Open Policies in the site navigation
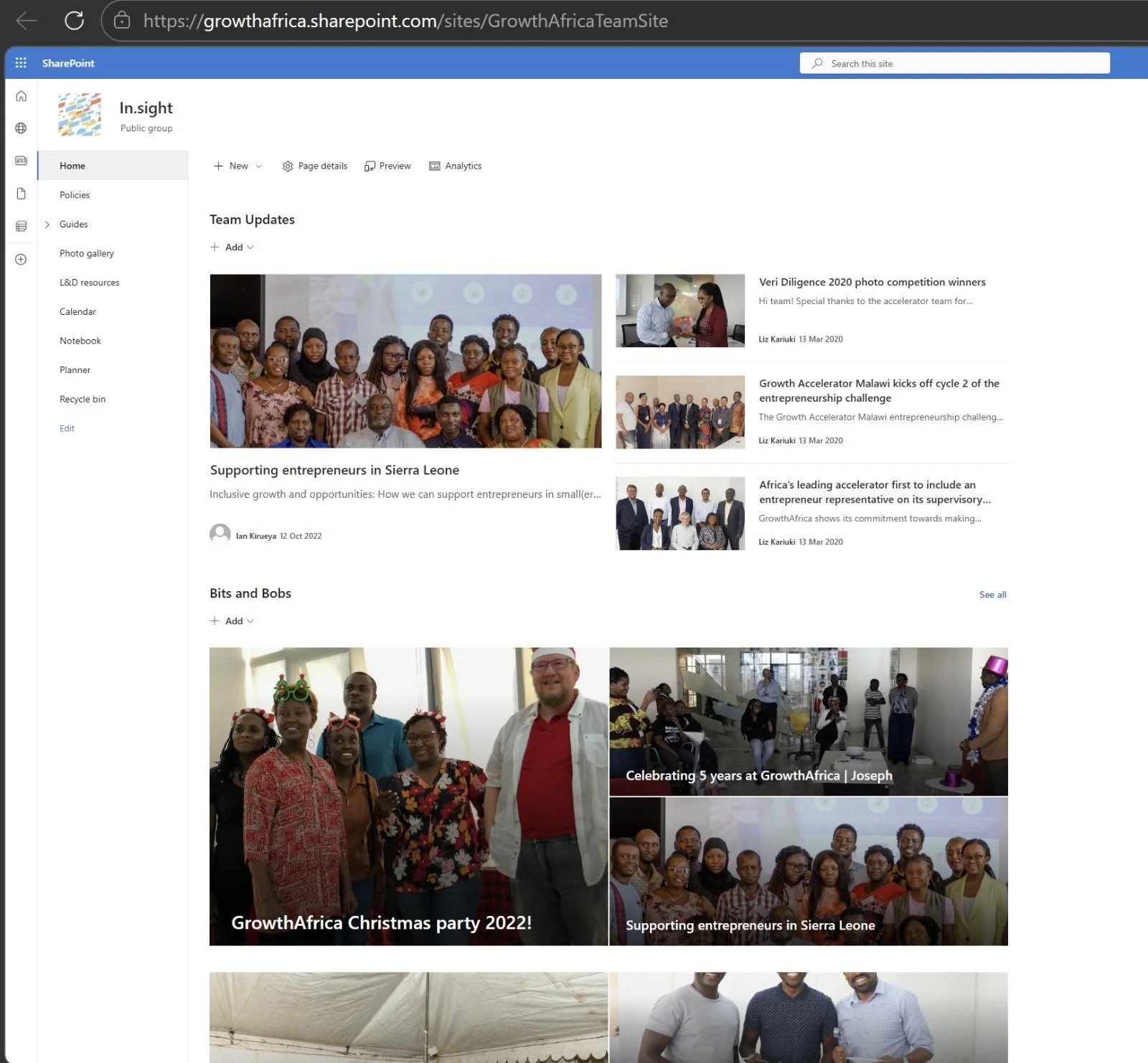1148x1063 pixels. pos(75,195)
